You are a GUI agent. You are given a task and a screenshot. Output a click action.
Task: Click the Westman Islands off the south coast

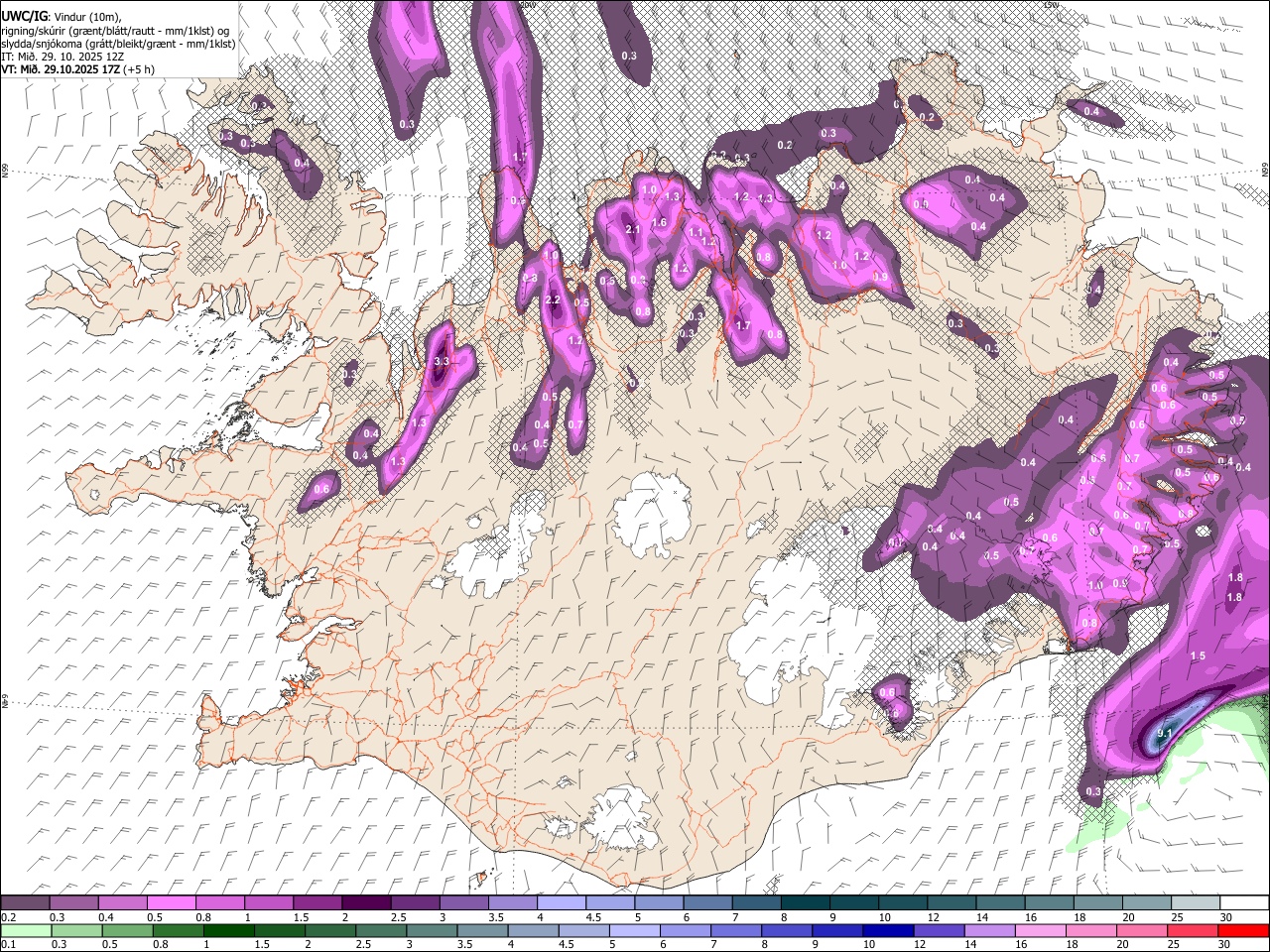482,877
